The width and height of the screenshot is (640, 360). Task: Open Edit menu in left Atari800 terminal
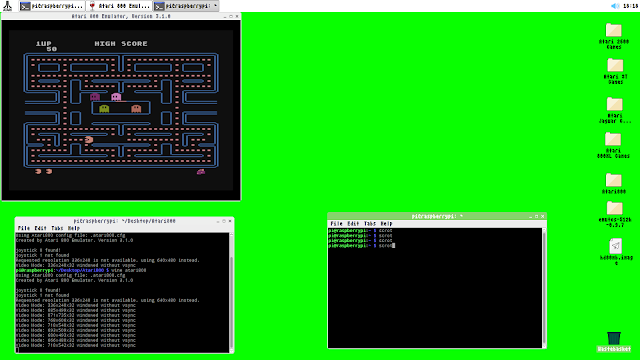coord(40,228)
